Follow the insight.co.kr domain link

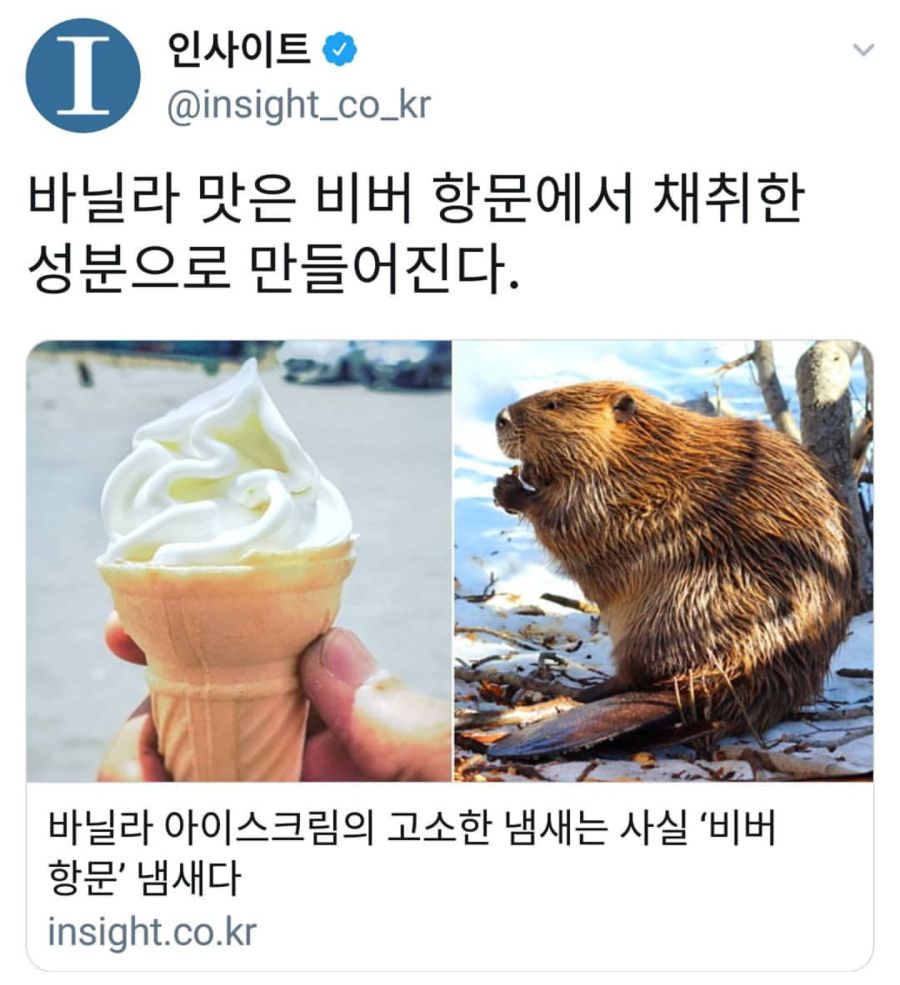152,932
